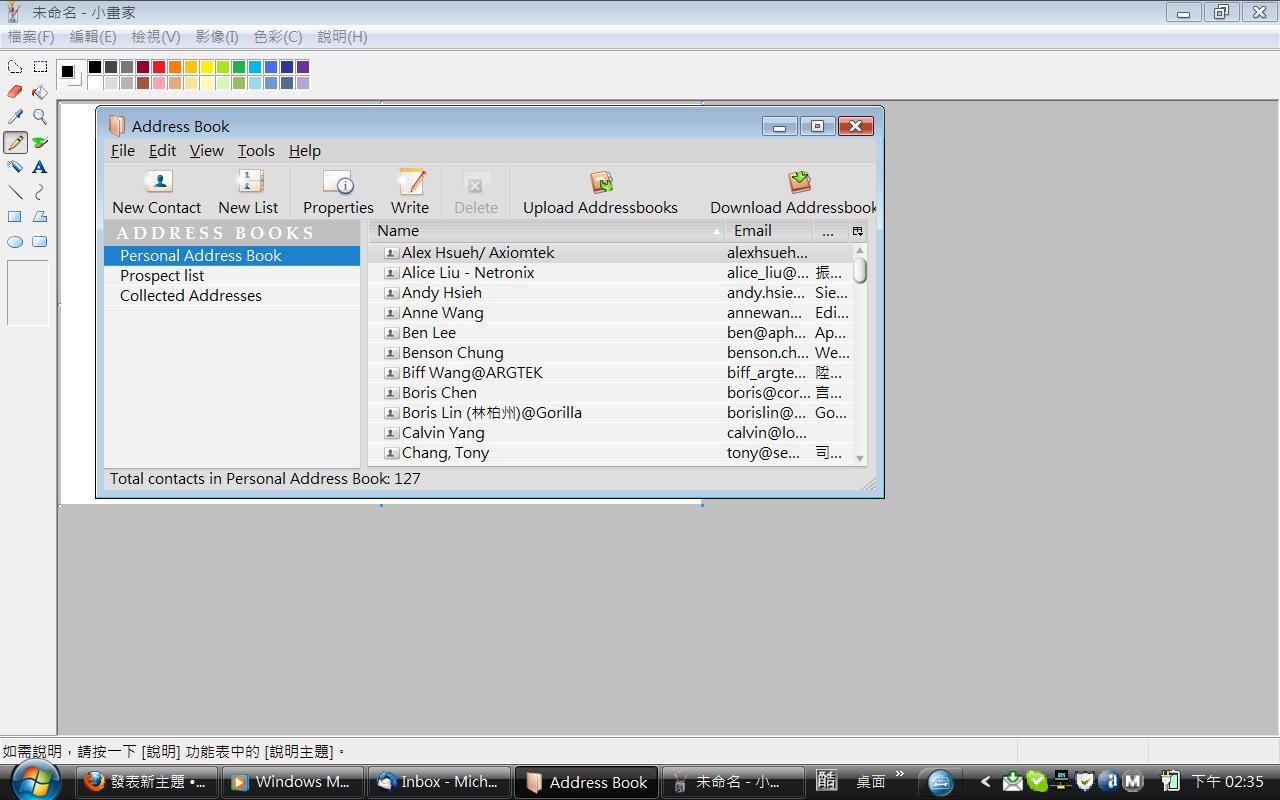Select the Fill with Color bucket tool
The width and height of the screenshot is (1280, 800).
(40, 92)
